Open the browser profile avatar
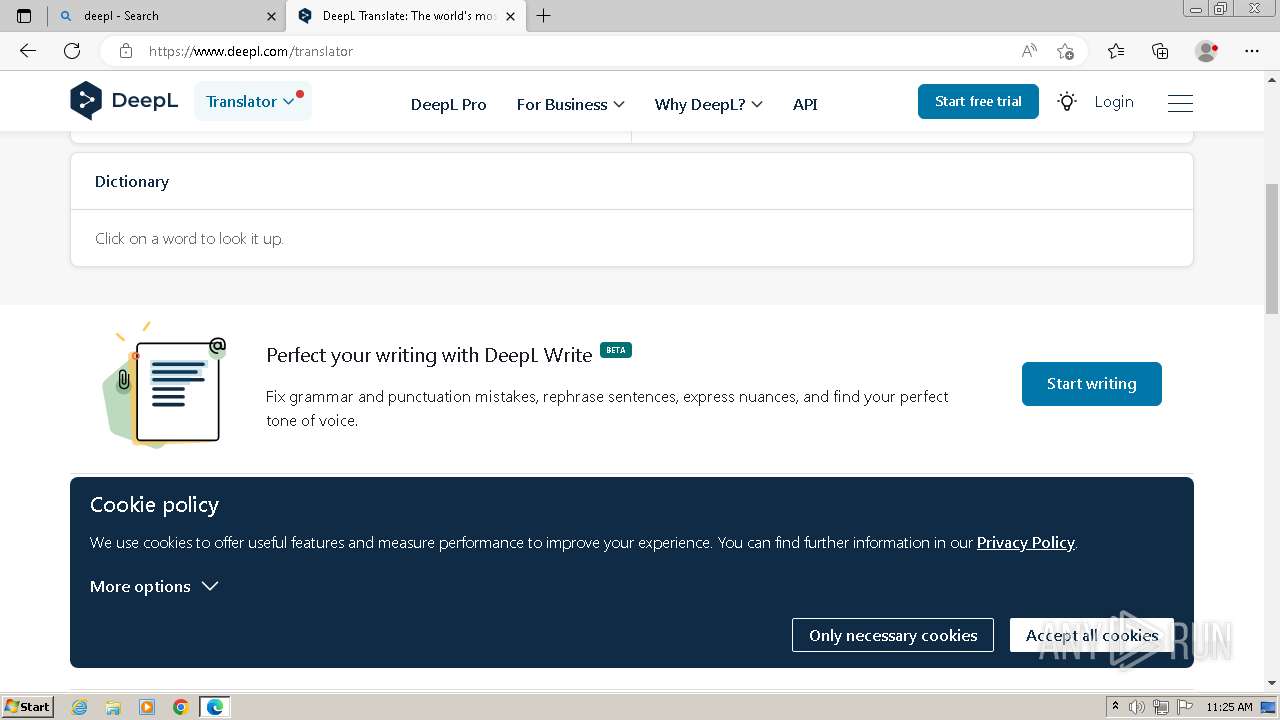 point(1207,51)
